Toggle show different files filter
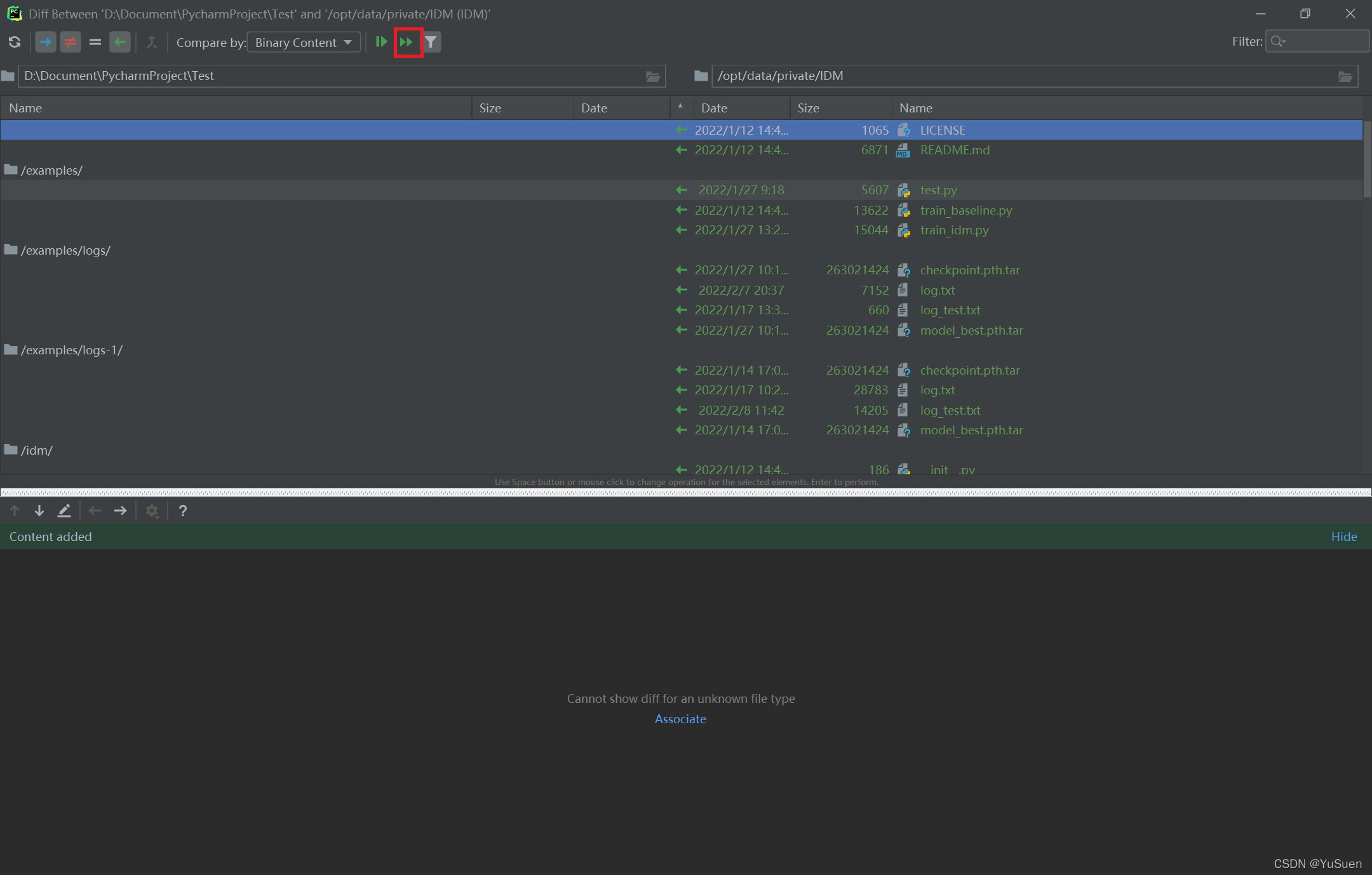 (70, 42)
